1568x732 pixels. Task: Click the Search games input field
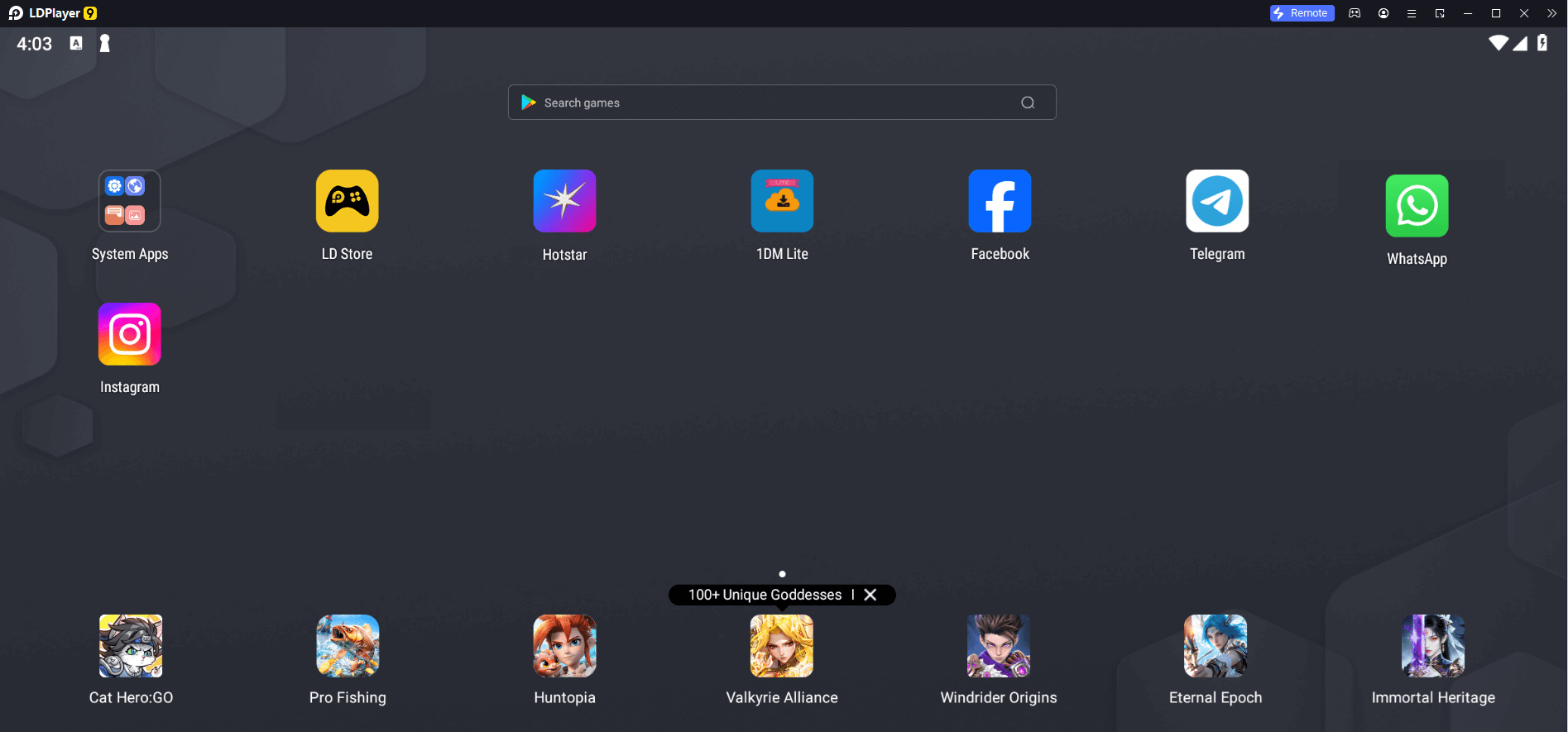pos(782,103)
